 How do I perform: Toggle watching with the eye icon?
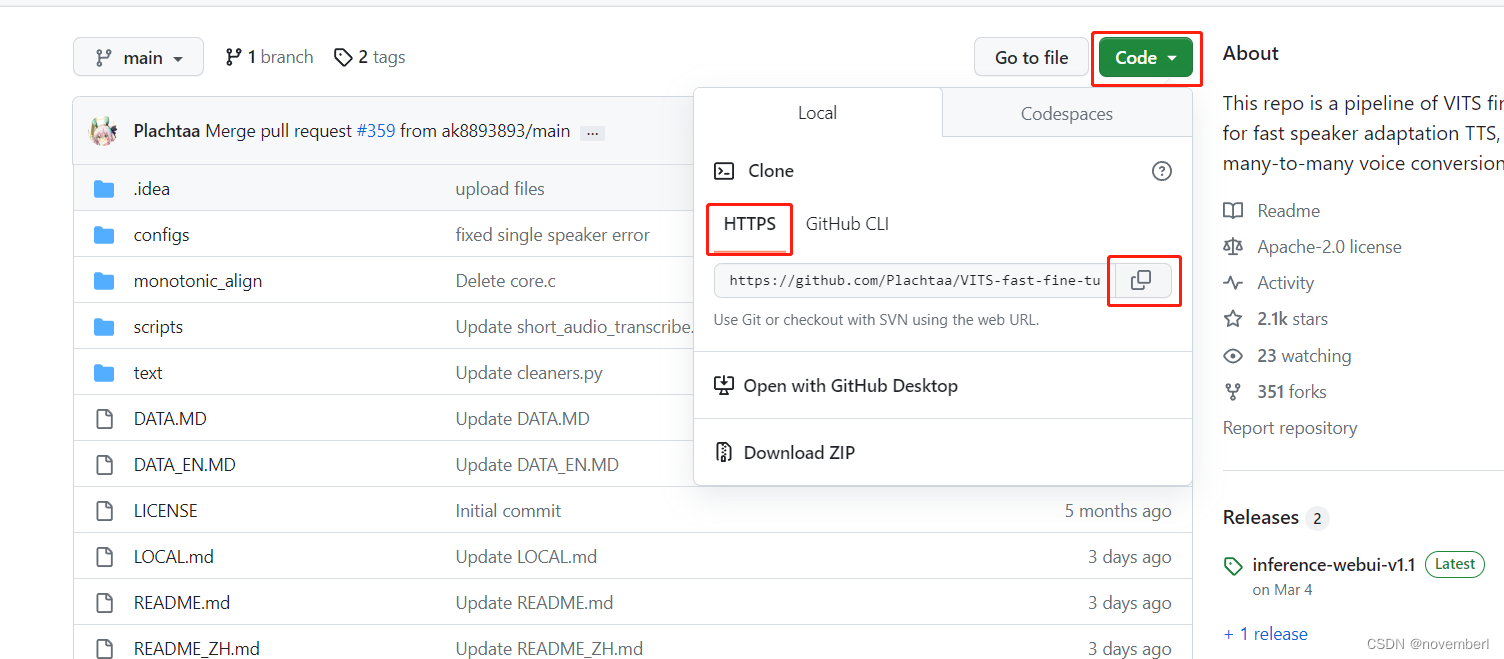1234,355
